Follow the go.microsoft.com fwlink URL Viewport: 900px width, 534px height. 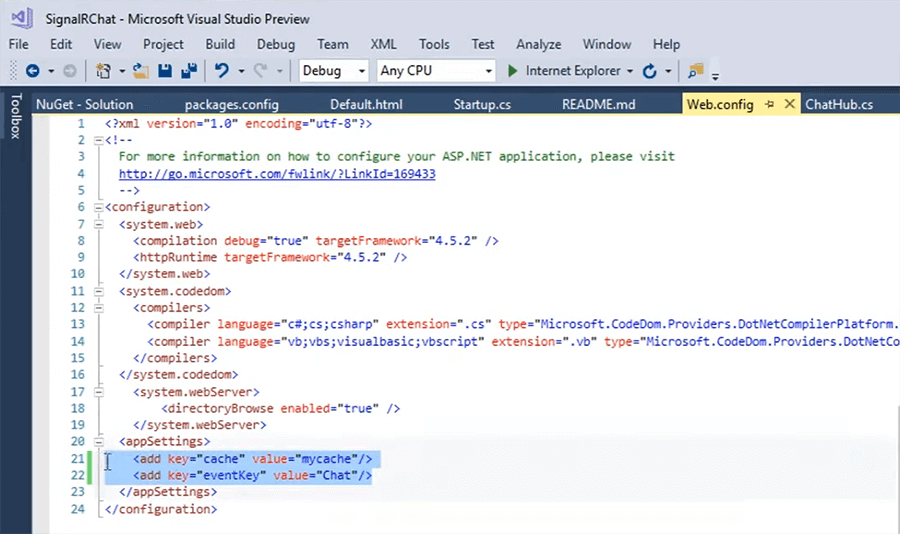pos(277,173)
